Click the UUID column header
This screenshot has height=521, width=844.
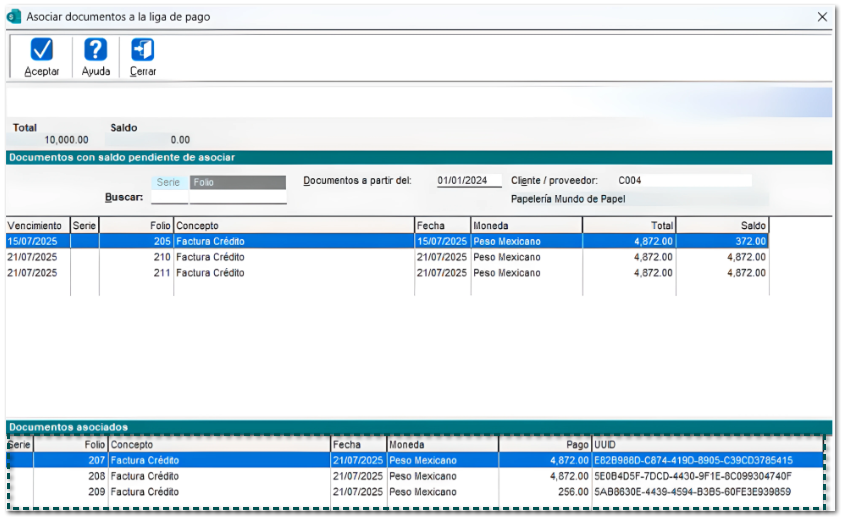click(x=706, y=444)
